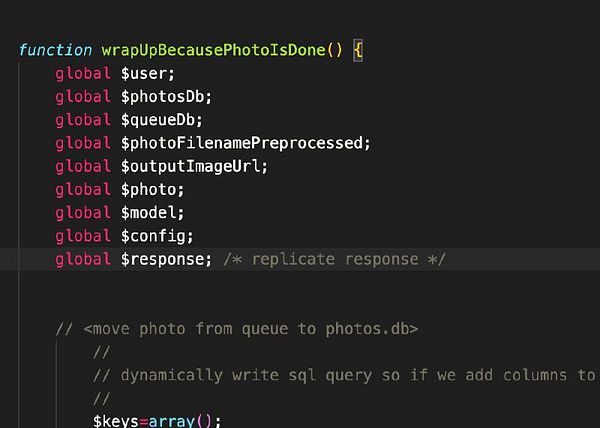Click the array() call
Image resolution: width=600 pixels, height=428 pixels.
pyautogui.click(x=185, y=421)
